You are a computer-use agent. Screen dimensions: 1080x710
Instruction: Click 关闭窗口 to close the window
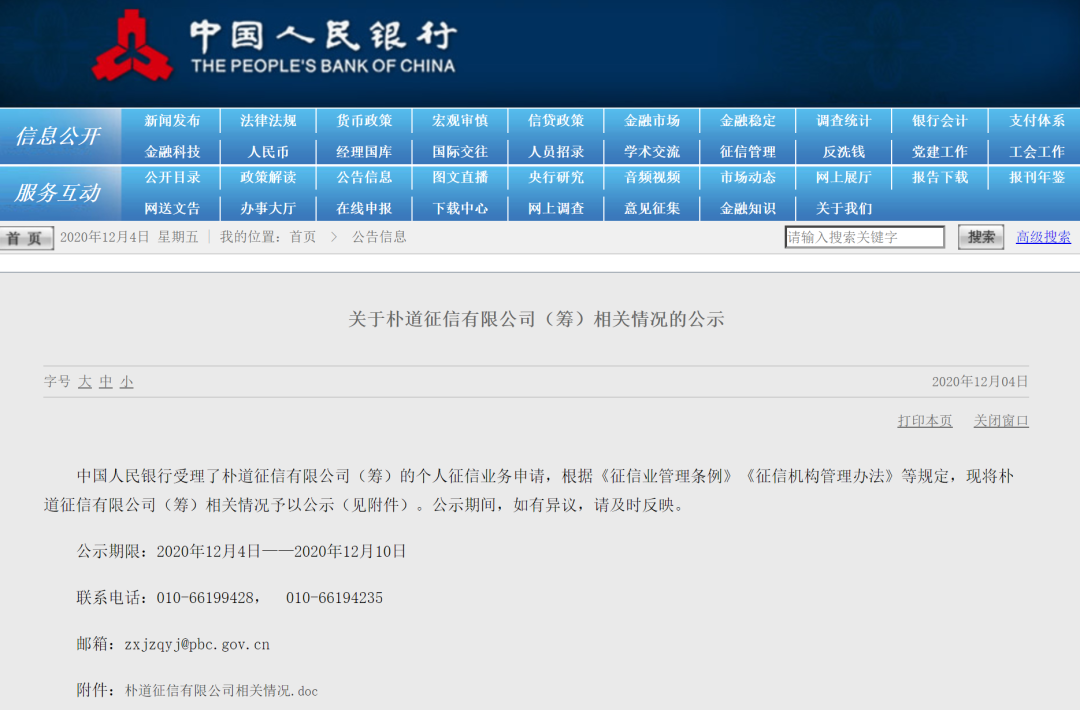tap(1001, 421)
